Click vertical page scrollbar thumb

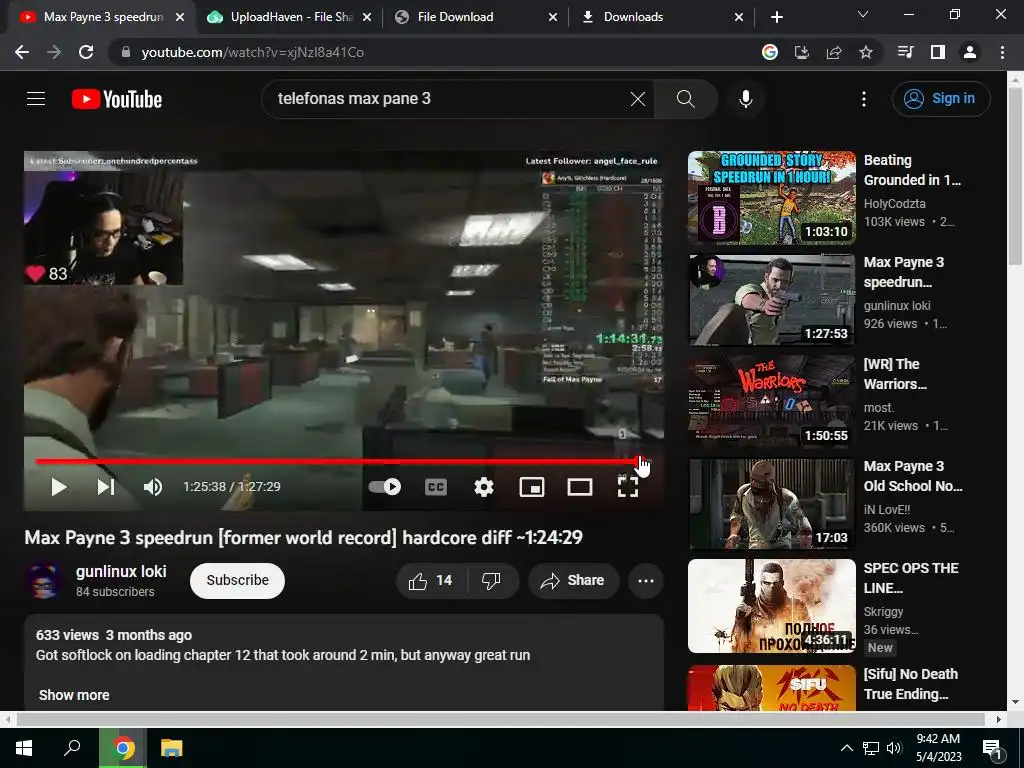pos(1015,176)
